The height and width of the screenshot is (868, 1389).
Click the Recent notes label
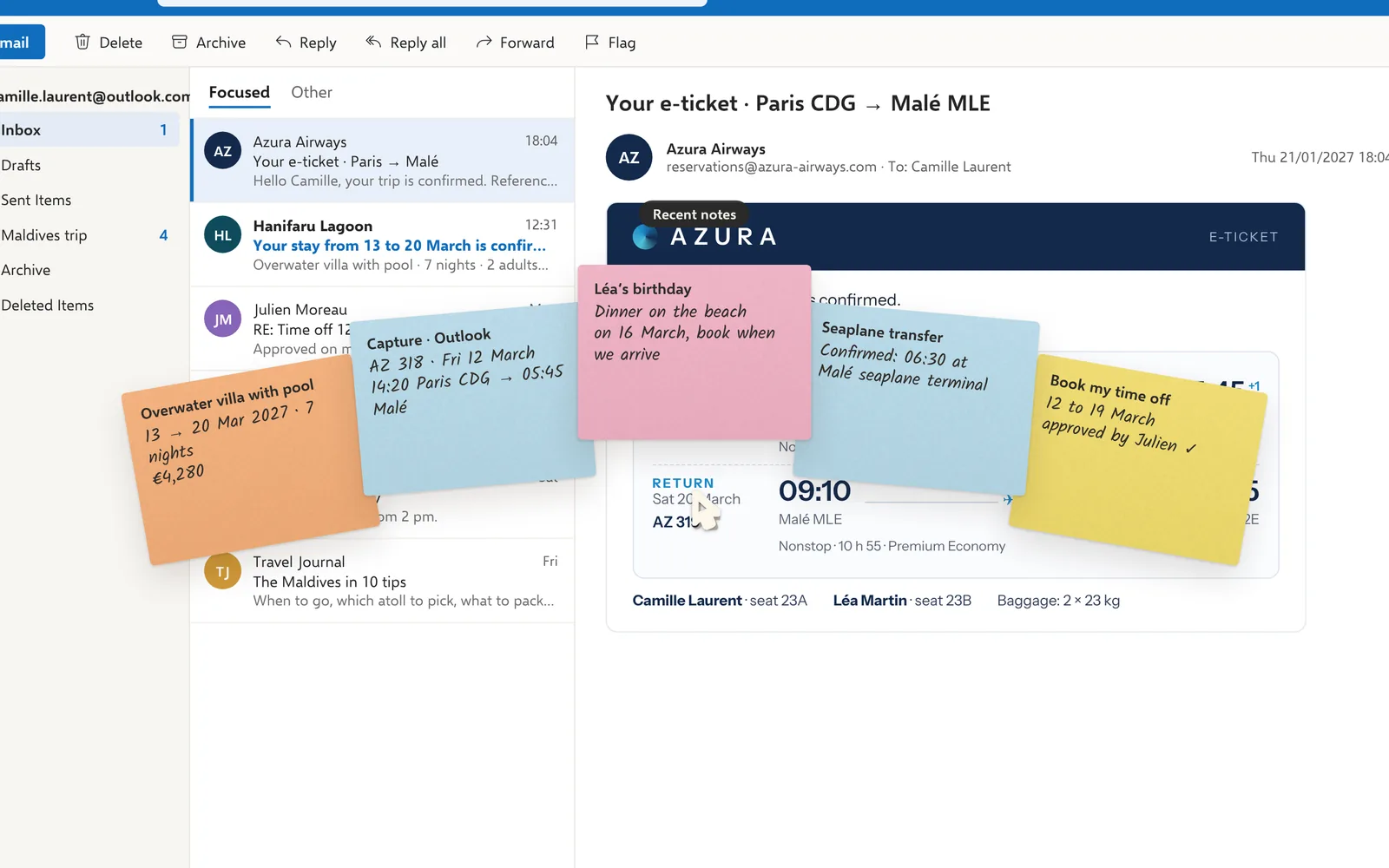click(x=694, y=214)
